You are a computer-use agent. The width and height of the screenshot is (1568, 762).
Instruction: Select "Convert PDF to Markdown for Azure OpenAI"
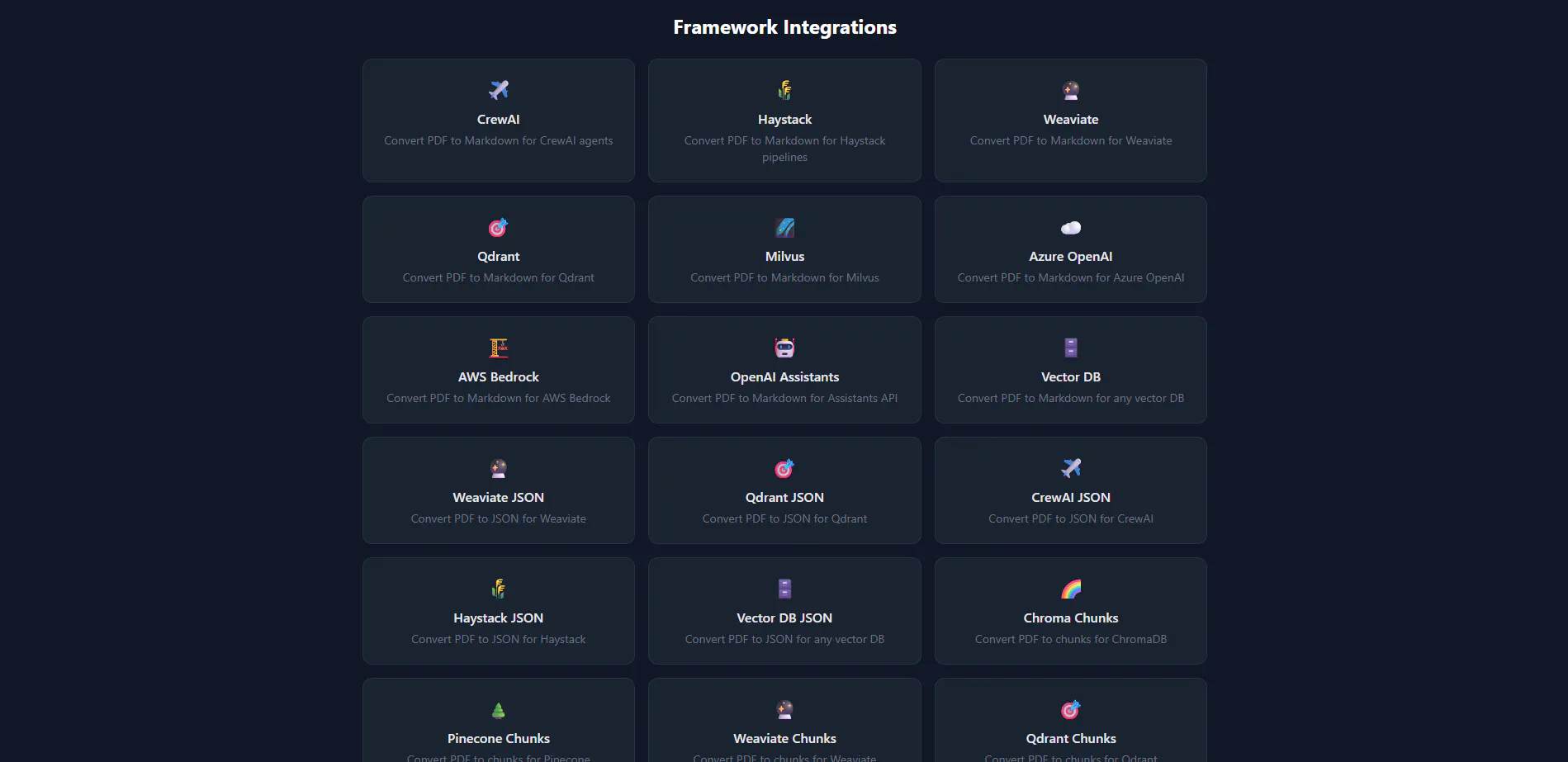click(1071, 278)
